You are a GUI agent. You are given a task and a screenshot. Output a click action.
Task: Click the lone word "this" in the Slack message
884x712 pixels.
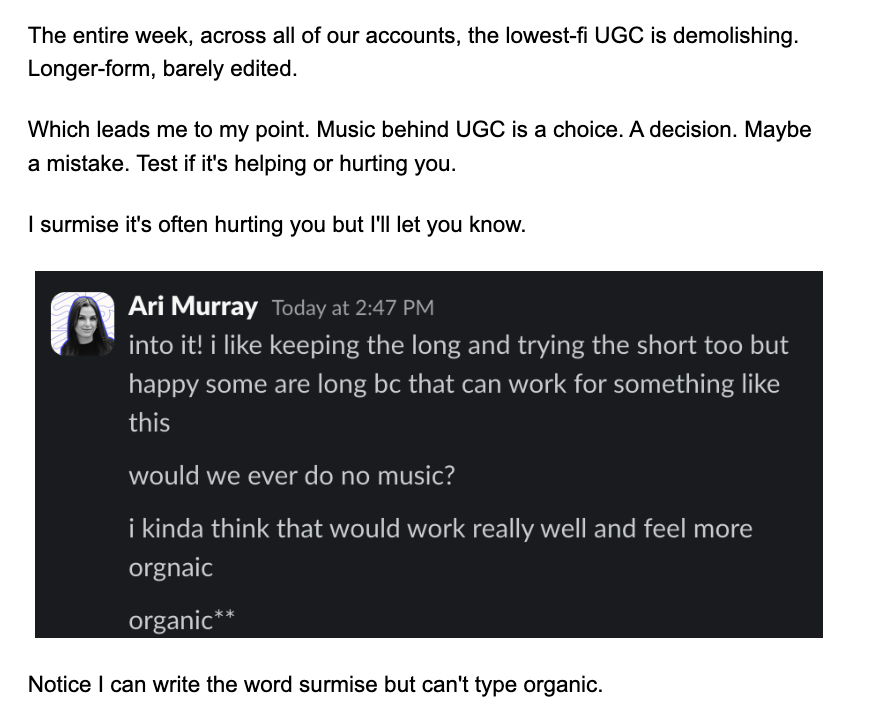pyautogui.click(x=149, y=423)
